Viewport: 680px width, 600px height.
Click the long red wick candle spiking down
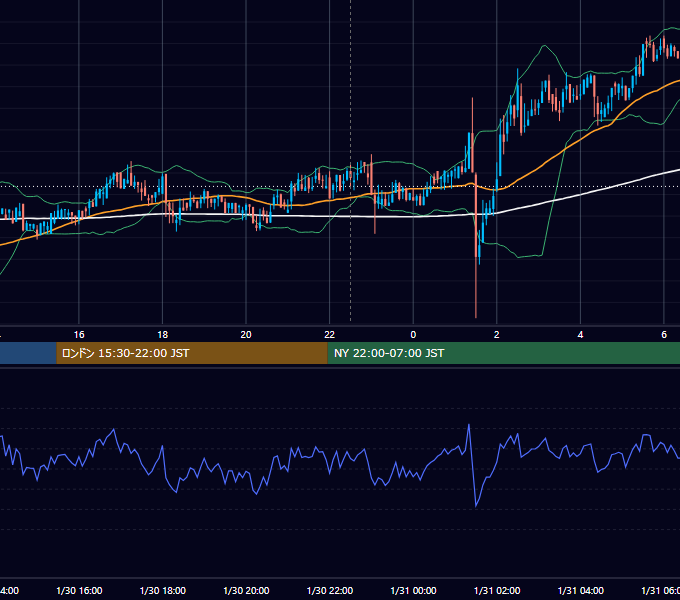476,245
